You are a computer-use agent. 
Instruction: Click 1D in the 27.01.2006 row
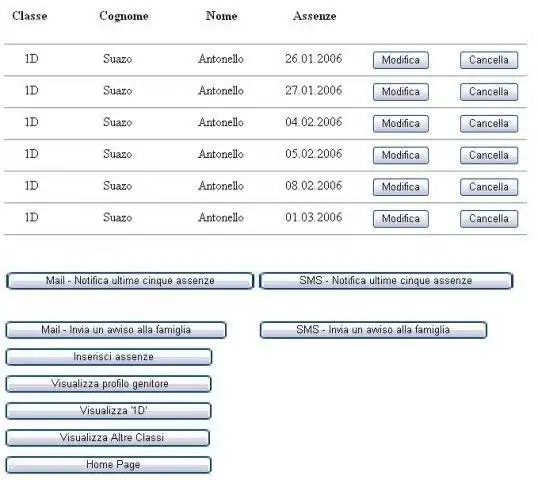tap(32, 91)
